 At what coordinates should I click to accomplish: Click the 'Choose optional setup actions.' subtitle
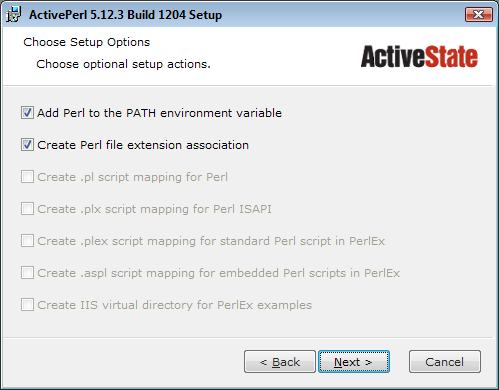click(123, 64)
